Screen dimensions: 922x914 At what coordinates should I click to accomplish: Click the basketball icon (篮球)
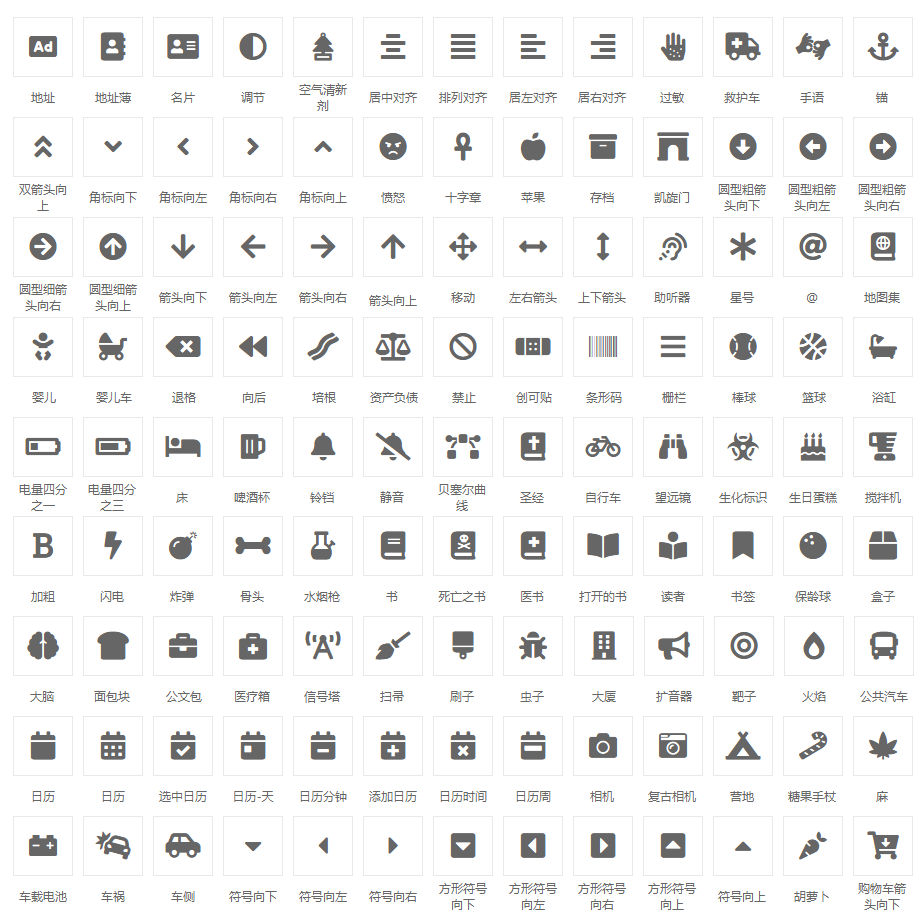(x=813, y=347)
